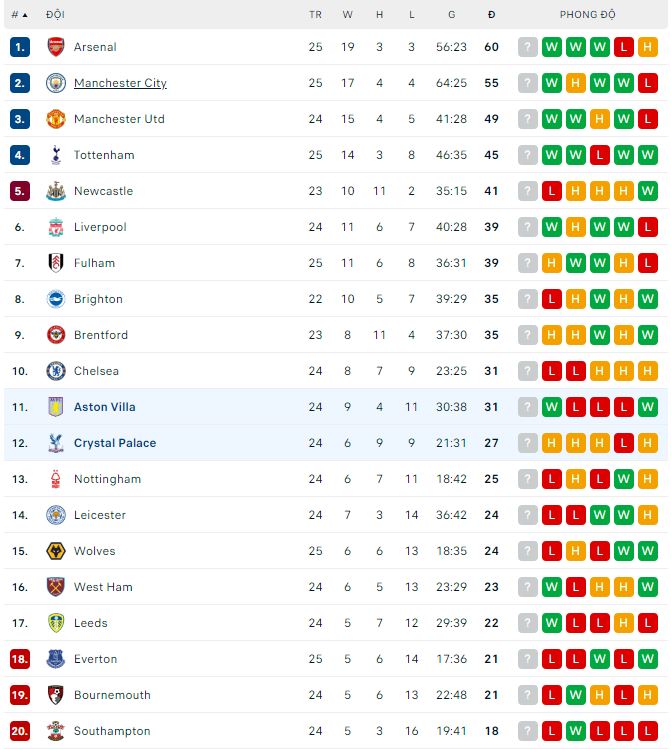This screenshot has width=671, height=749.
Task: Click Everton's red rank 18 badge
Action: click(x=20, y=659)
